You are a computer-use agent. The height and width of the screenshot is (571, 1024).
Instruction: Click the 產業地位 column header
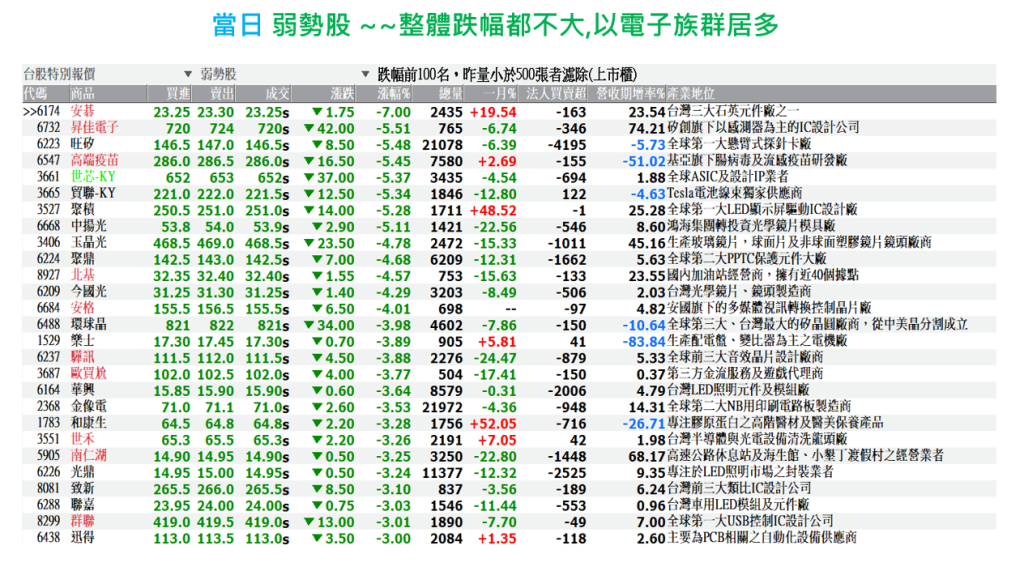pos(694,93)
